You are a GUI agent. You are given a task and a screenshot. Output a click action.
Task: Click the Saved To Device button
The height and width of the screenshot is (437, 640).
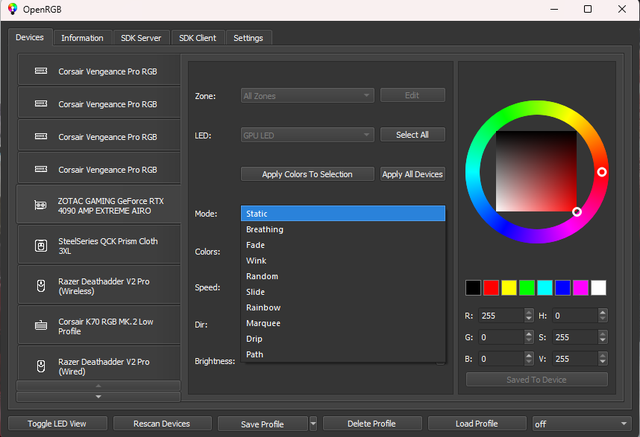(537, 379)
